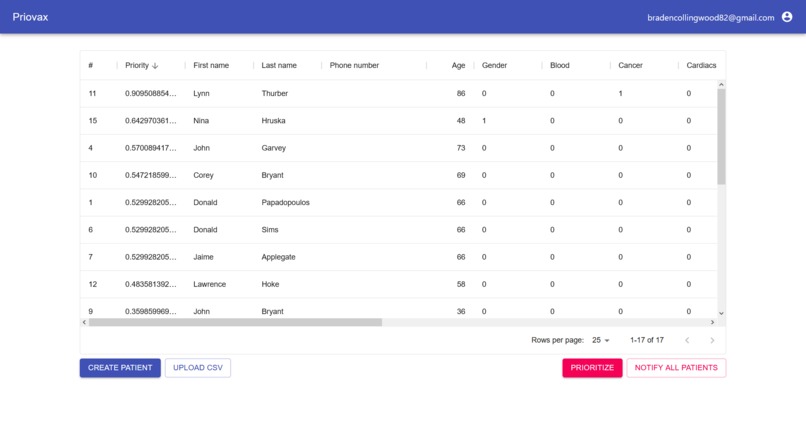The height and width of the screenshot is (434, 806).
Task: Select last name Hoke cell
Action: coord(270,284)
